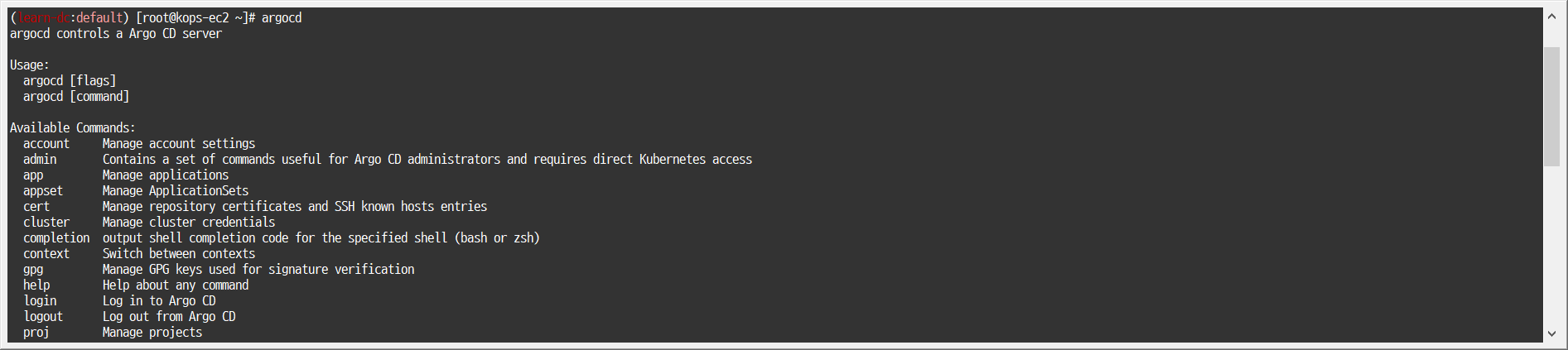Click the 'context' command name
Screen dimensions: 1568x350
46,254
